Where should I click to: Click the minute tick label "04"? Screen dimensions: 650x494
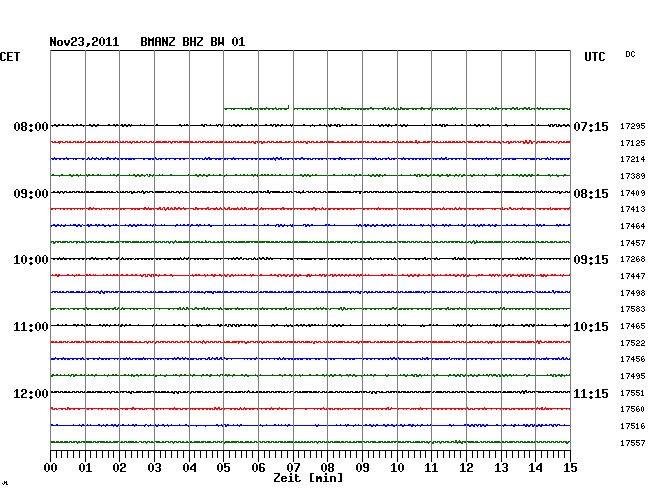(189, 468)
